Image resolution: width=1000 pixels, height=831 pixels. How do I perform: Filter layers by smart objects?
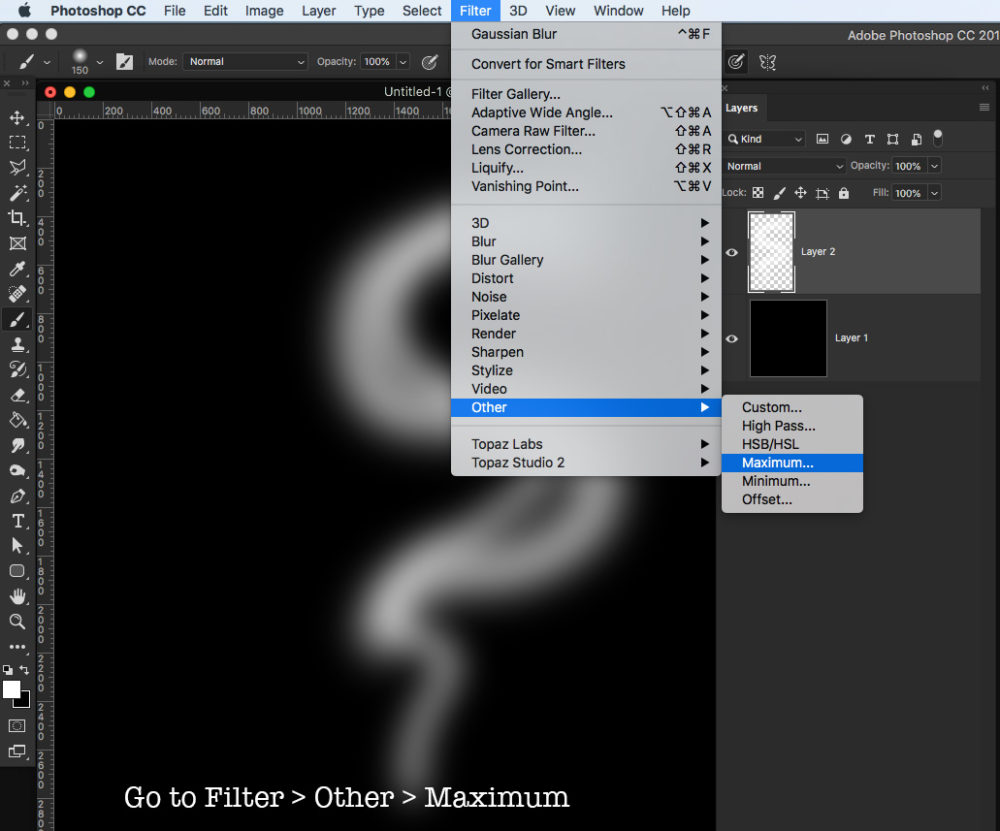[916, 139]
